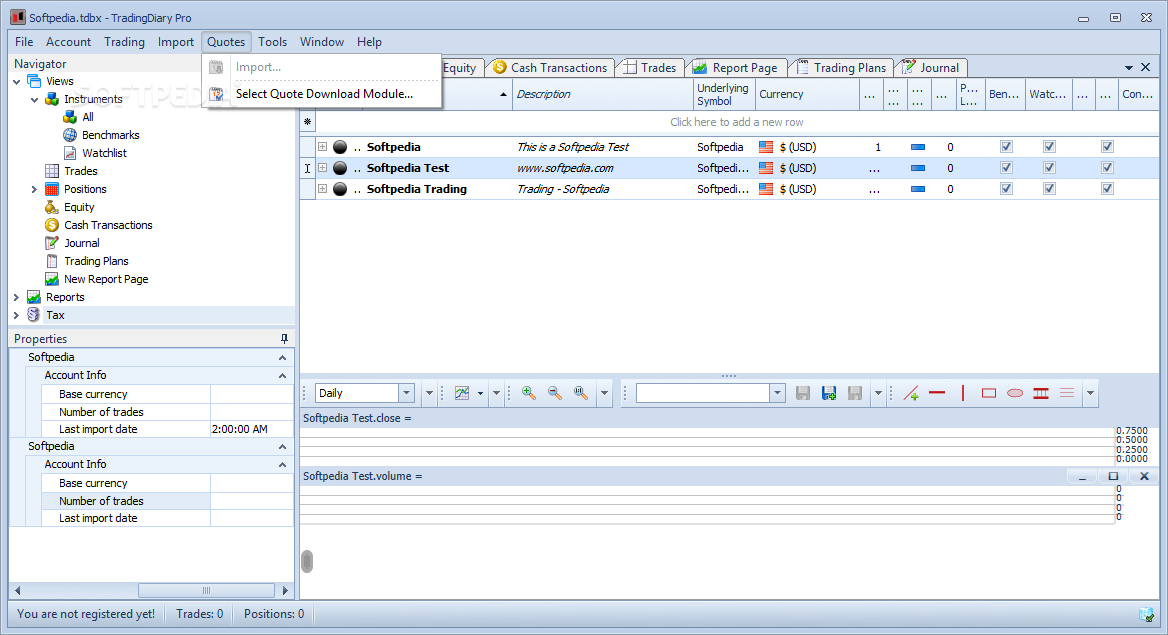Toggle Watchlist checkbox for Softpedia Test row
Screen dimensions: 1168x635
[x=1049, y=168]
